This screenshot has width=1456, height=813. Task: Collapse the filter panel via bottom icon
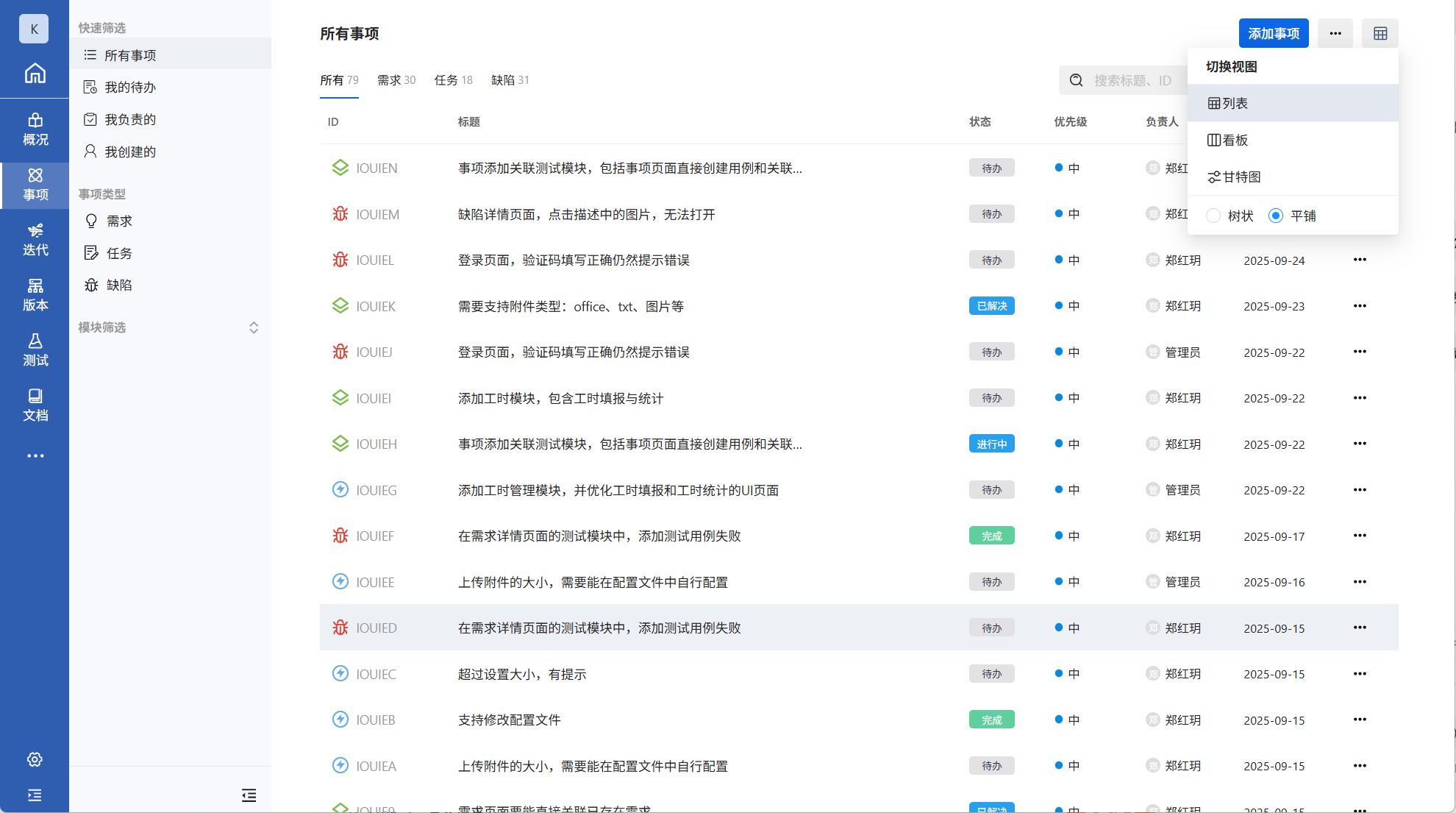pos(249,795)
